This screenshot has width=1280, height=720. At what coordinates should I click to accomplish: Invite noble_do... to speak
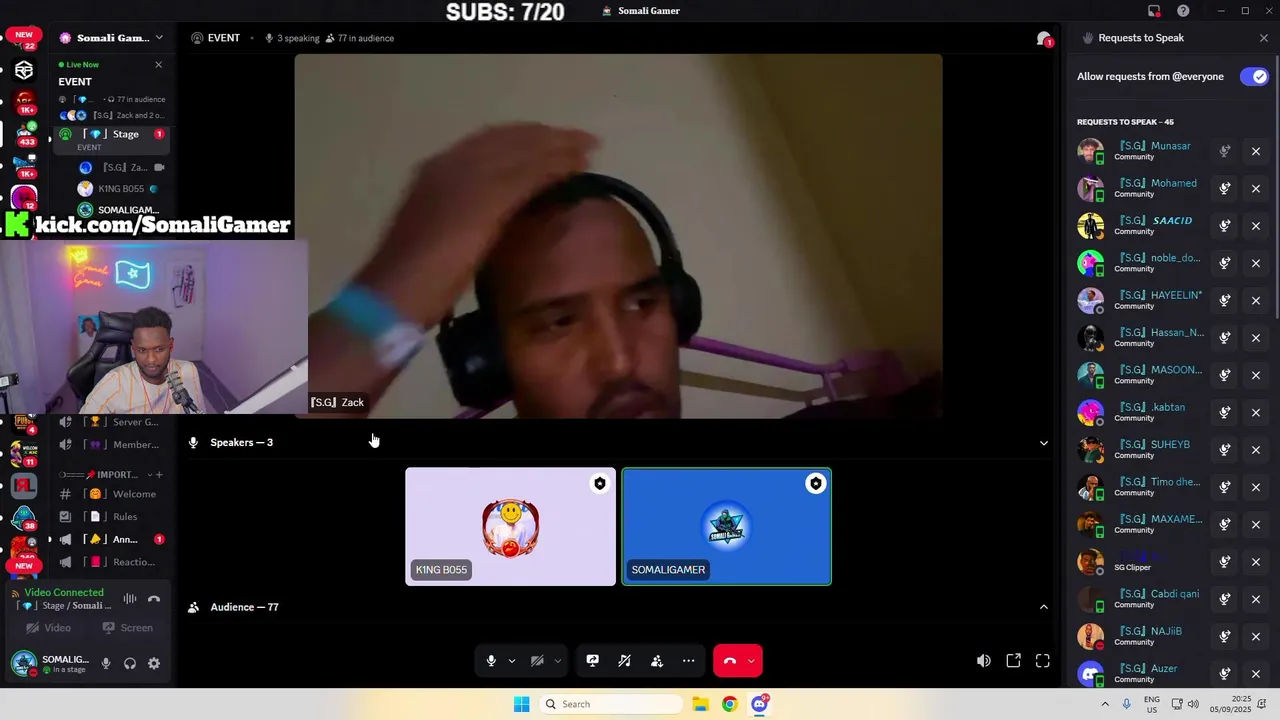1225,263
